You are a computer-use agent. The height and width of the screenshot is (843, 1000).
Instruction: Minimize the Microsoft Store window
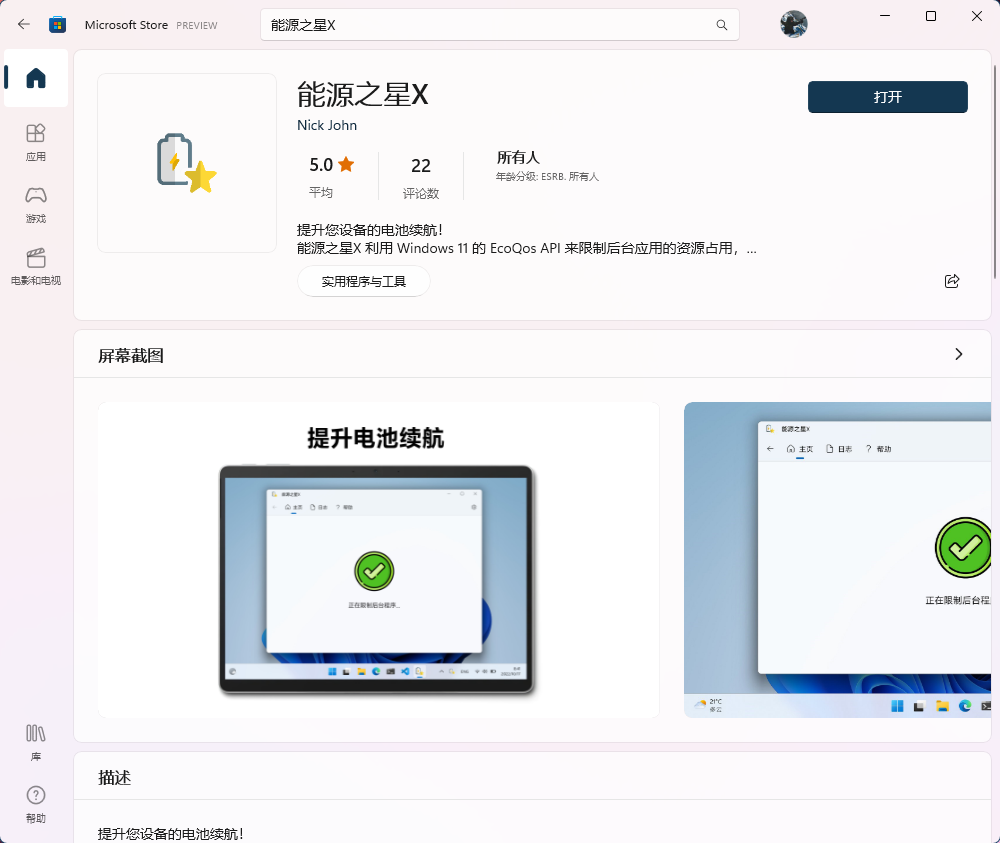coord(885,16)
